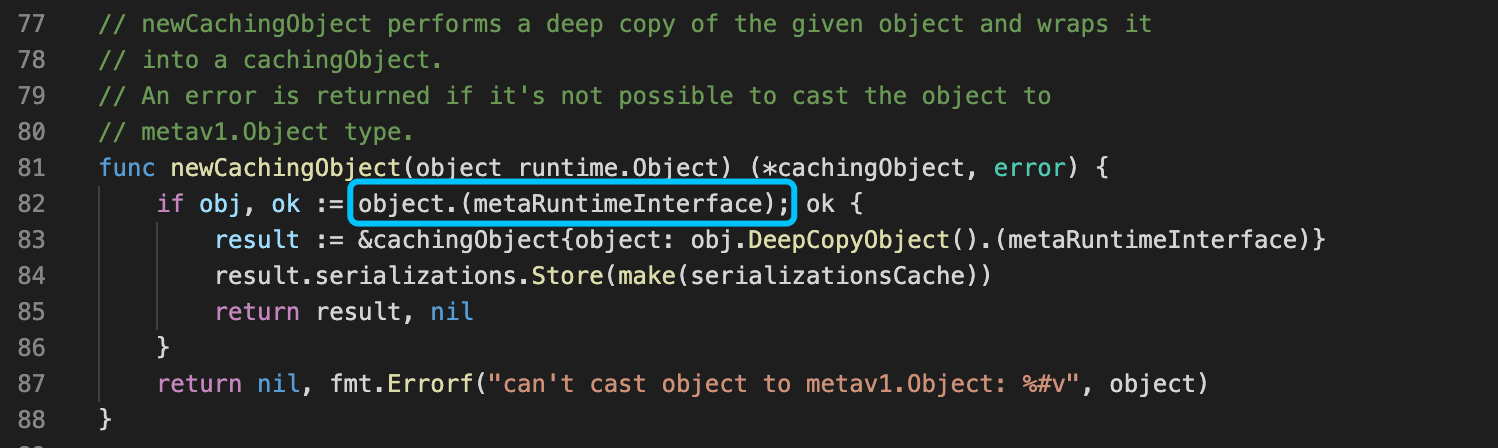Click the func keyword on line 81
This screenshot has width=1498, height=448.
click(x=127, y=168)
